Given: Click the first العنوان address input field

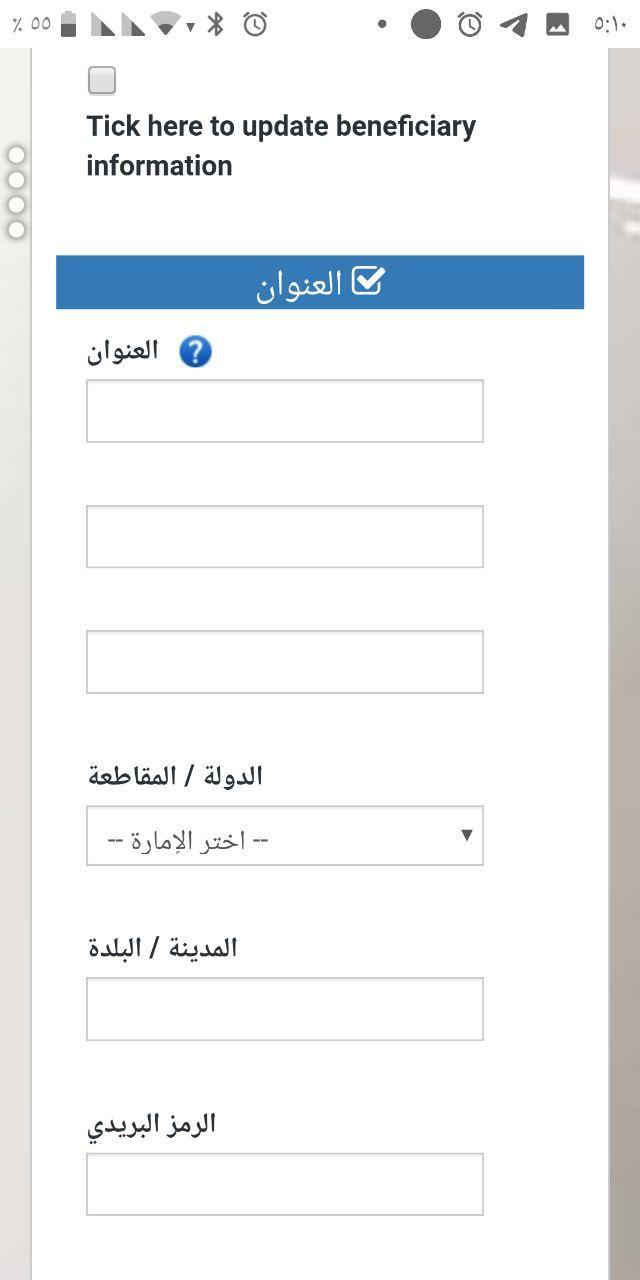Looking at the screenshot, I should [285, 411].
